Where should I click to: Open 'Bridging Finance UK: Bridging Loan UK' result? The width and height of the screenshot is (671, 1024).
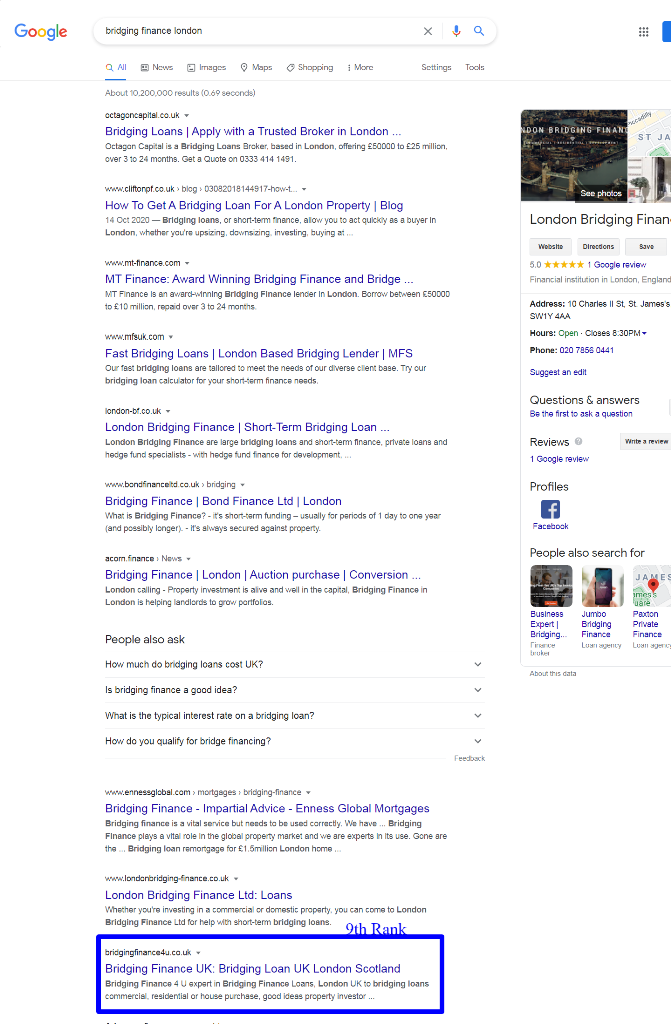click(253, 968)
